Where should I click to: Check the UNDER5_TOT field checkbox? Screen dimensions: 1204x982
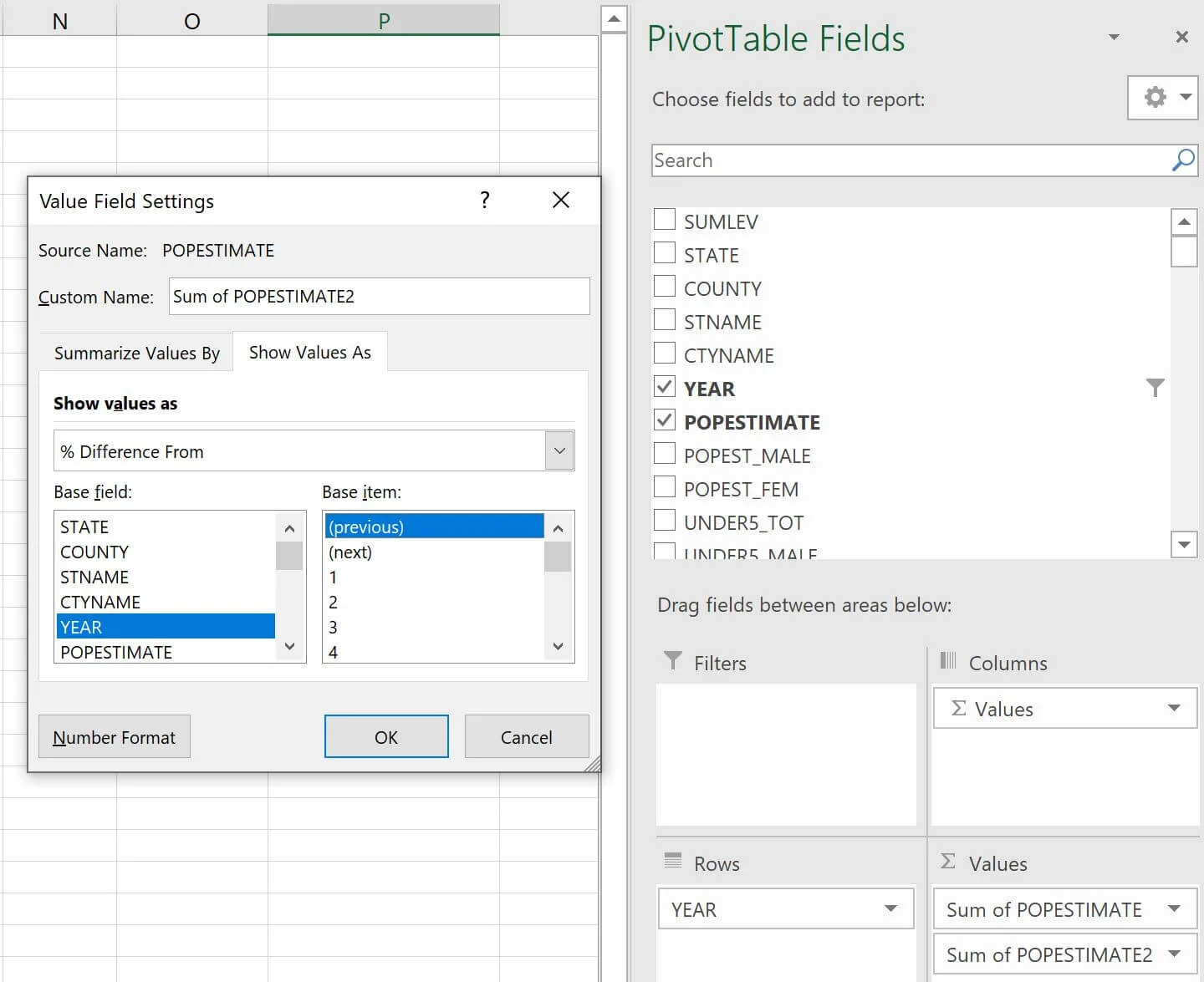665,521
